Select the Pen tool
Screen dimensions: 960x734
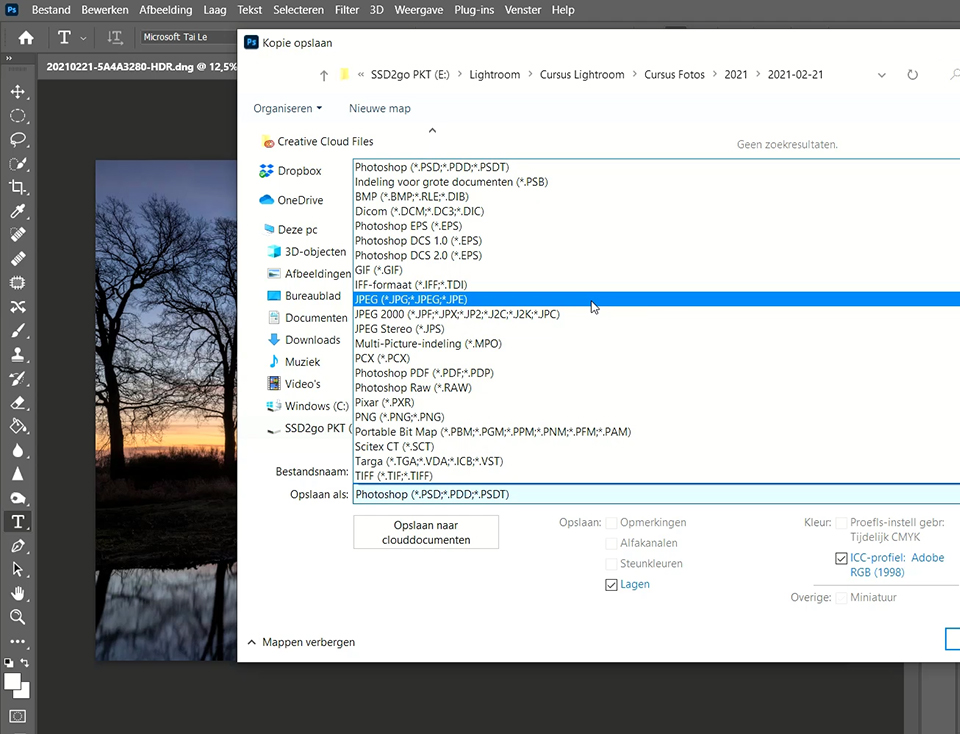(18, 545)
